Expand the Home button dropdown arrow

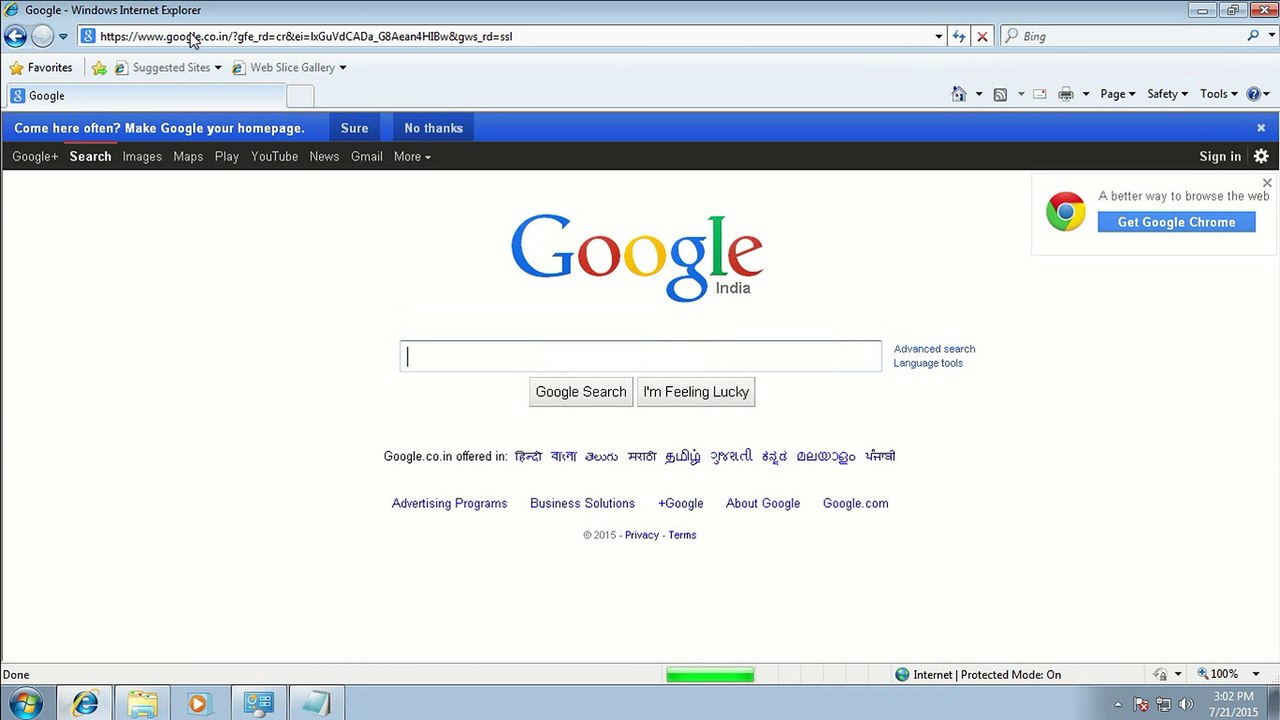pos(978,94)
